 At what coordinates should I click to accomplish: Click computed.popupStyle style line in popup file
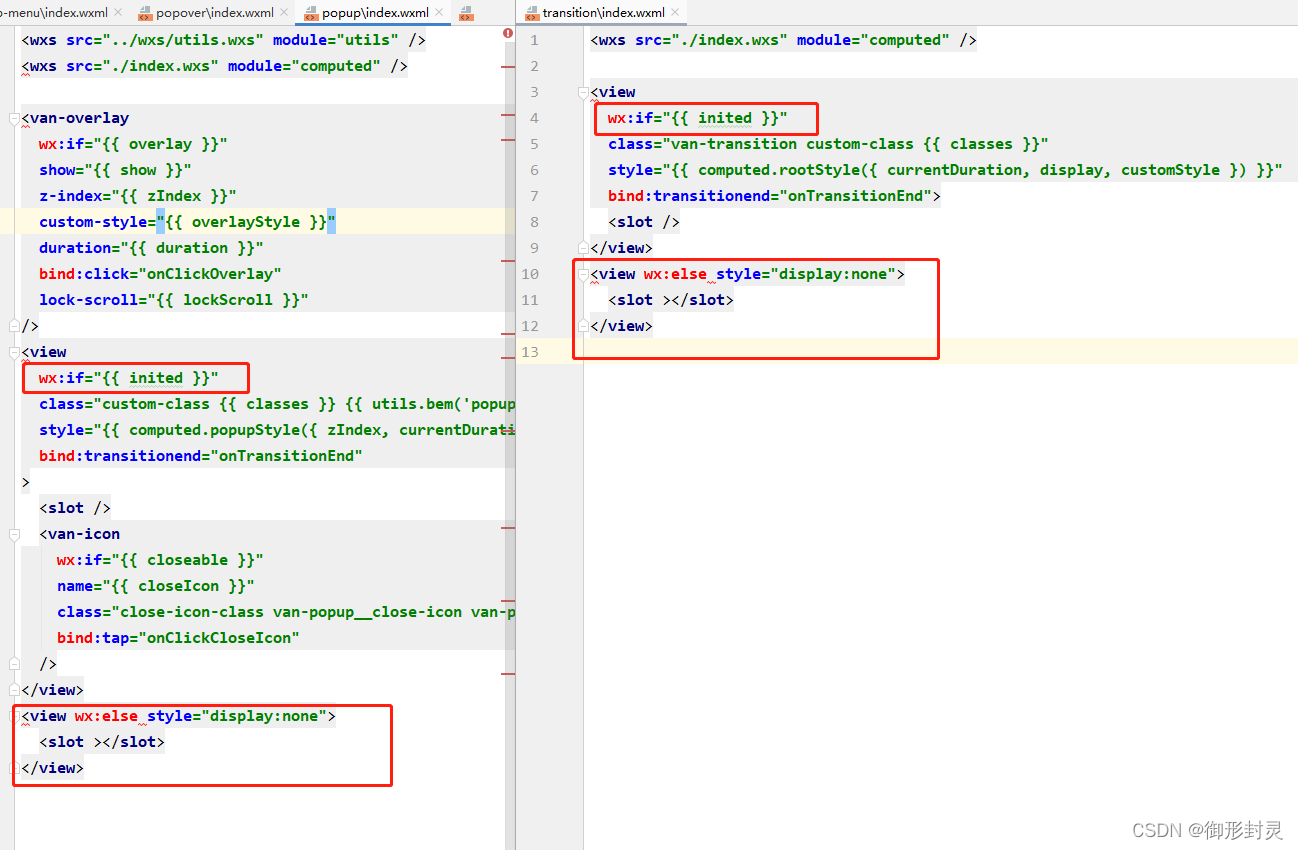tap(277, 430)
